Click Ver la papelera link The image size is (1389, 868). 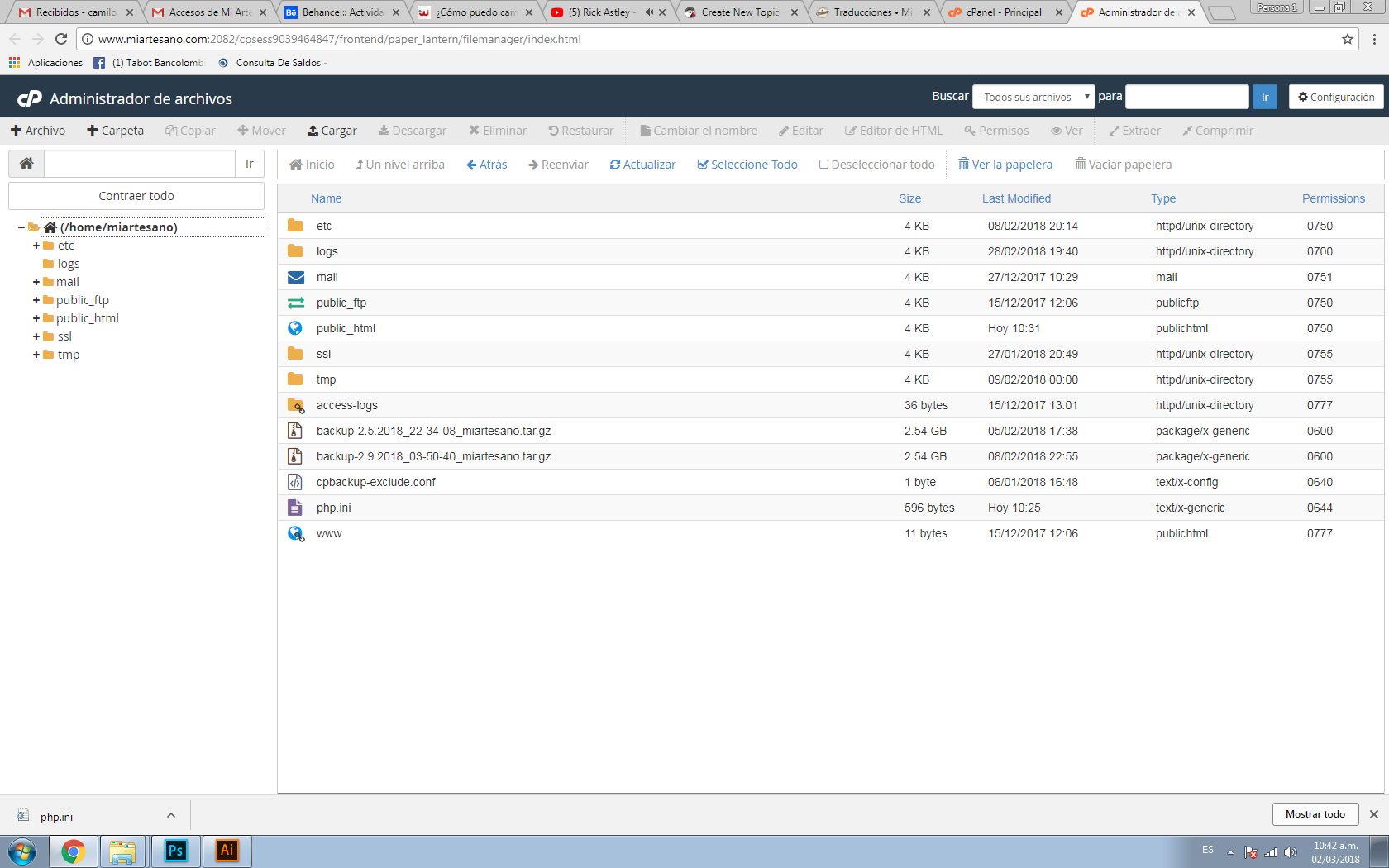click(x=1005, y=165)
